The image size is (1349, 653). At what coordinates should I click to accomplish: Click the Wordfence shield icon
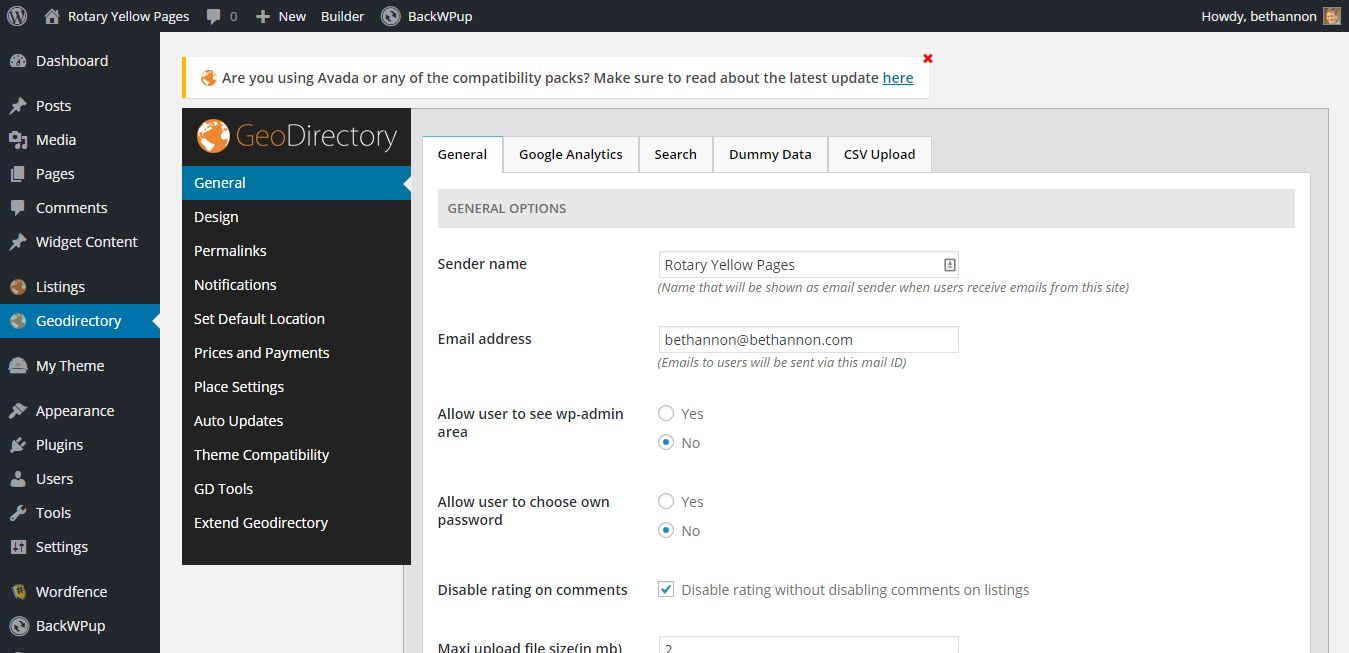(x=18, y=592)
